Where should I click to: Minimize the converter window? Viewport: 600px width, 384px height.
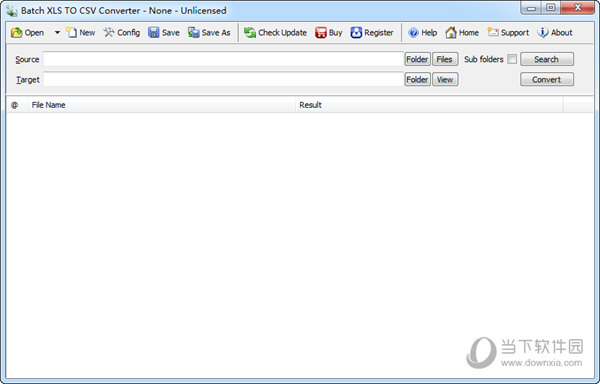532,8
